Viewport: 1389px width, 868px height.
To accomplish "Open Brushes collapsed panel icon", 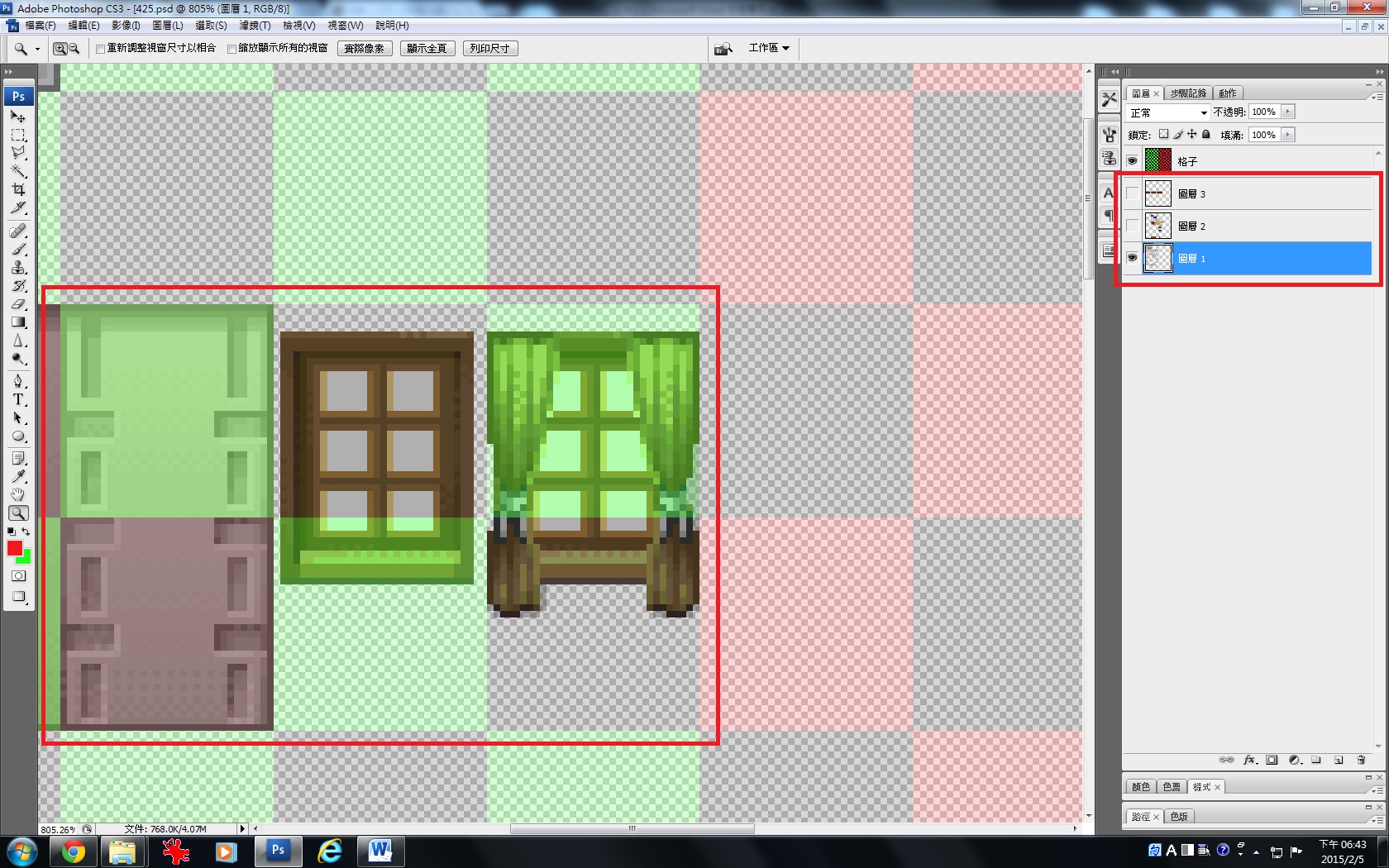I will (1109, 135).
